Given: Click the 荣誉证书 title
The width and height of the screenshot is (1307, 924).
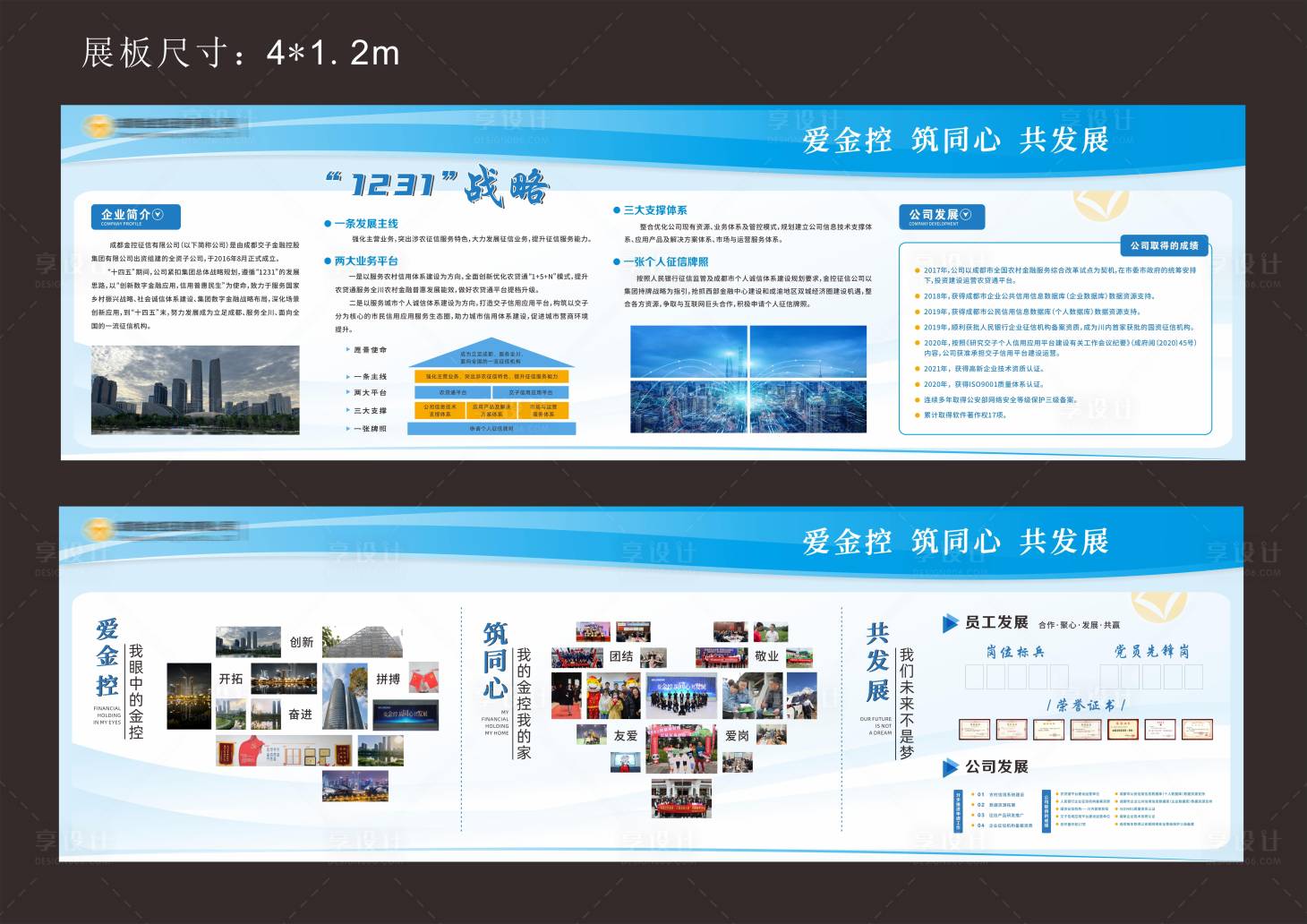Looking at the screenshot, I should coord(1086,705).
